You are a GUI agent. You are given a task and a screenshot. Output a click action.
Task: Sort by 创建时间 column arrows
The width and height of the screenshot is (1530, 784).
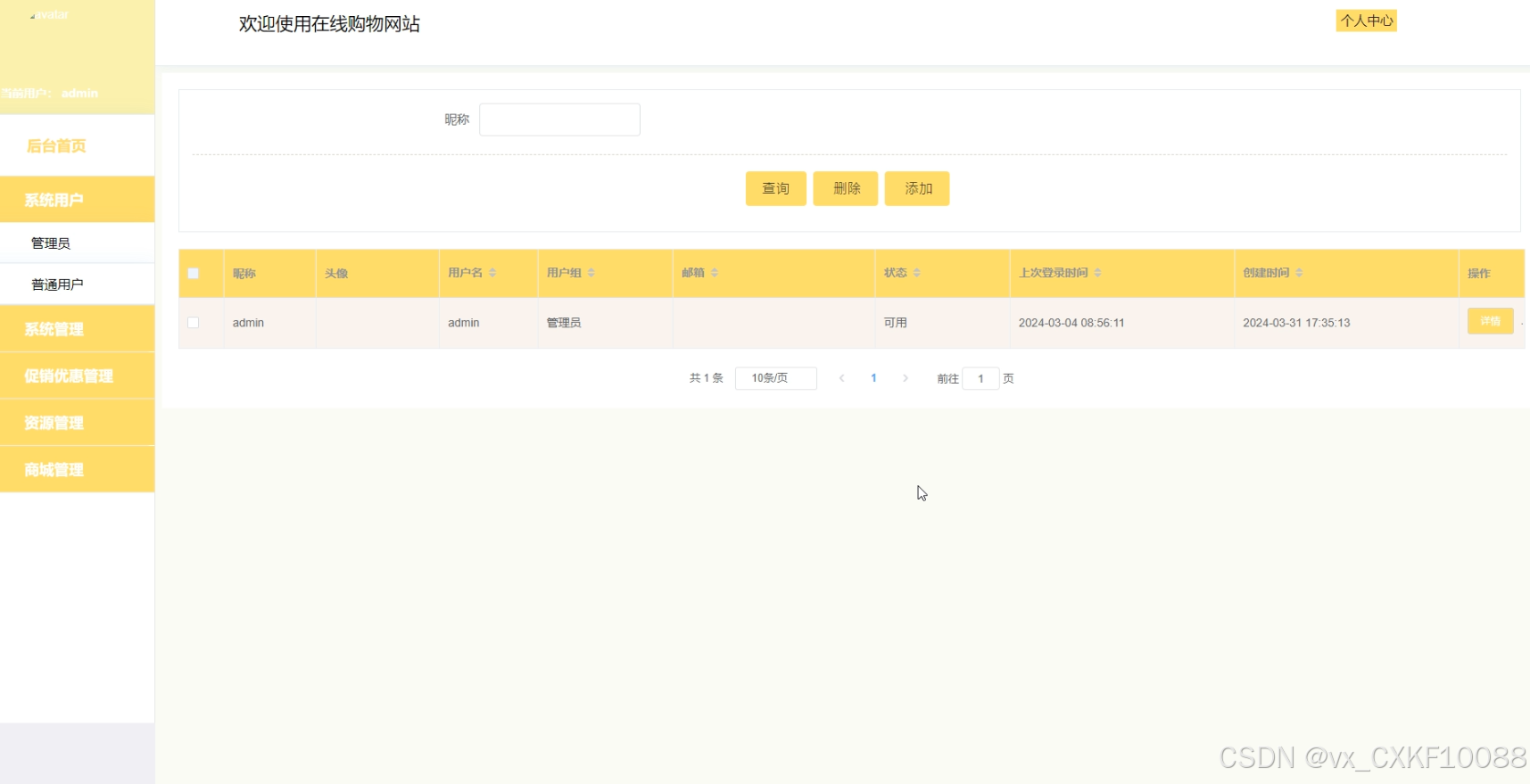tap(1299, 273)
